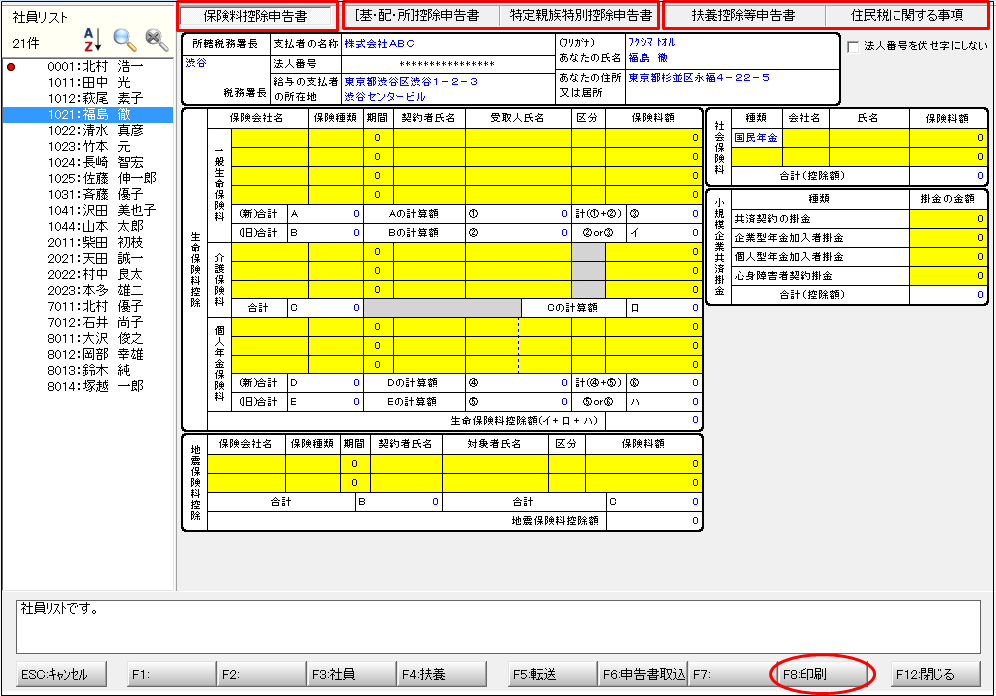This screenshot has width=996, height=696.
Task: Open 住民税に関する事項 tab
Action: click(908, 16)
